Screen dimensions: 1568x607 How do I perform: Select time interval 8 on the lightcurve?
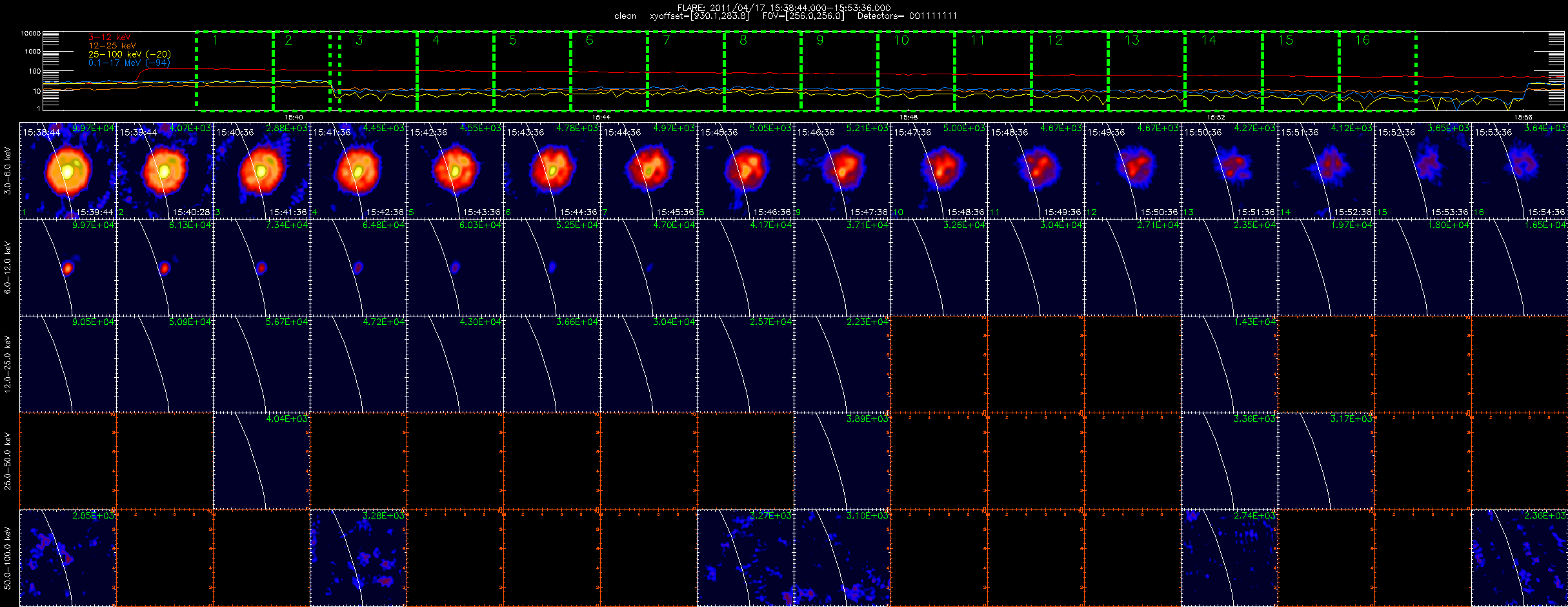tap(763, 70)
